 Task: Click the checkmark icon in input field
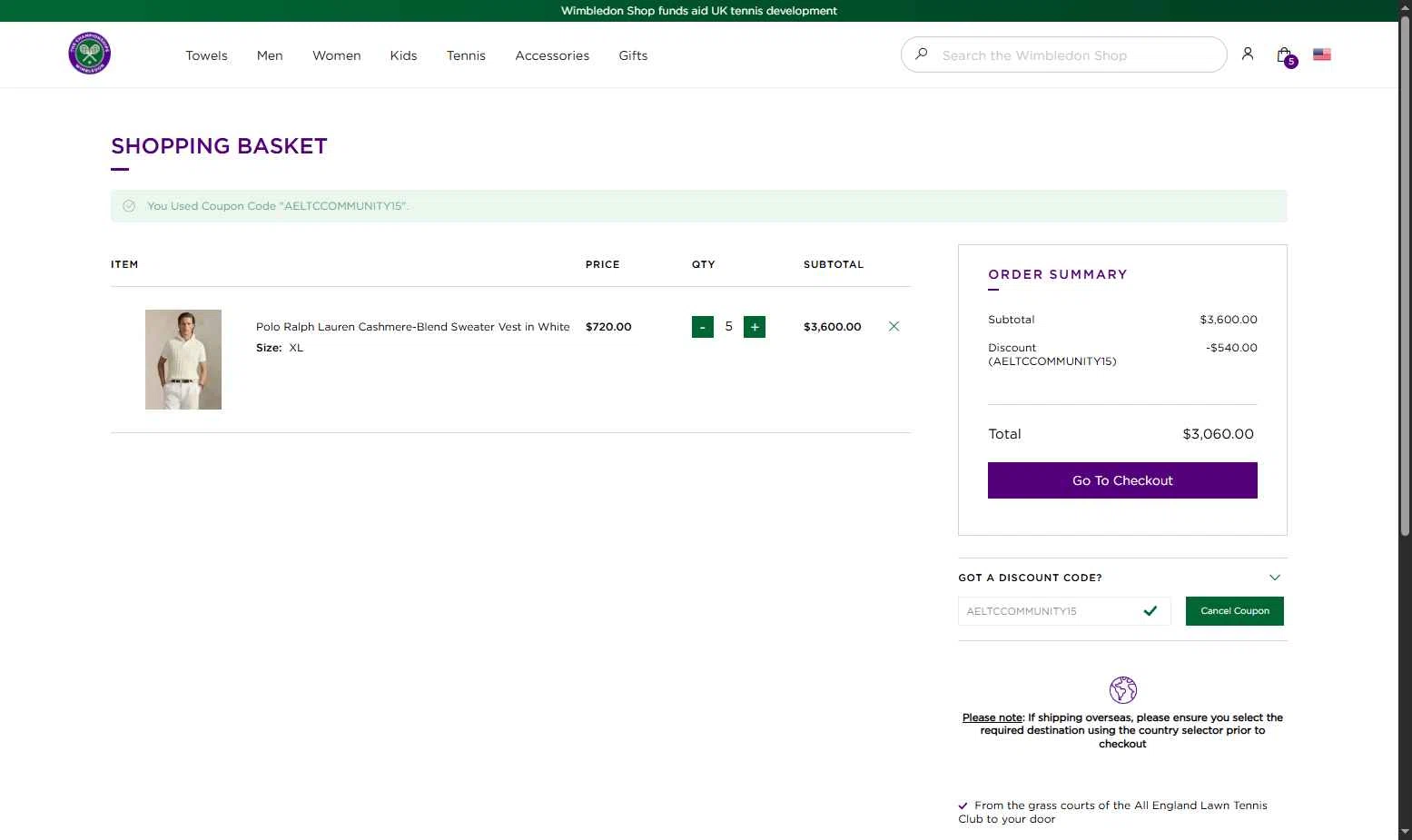coord(1150,611)
